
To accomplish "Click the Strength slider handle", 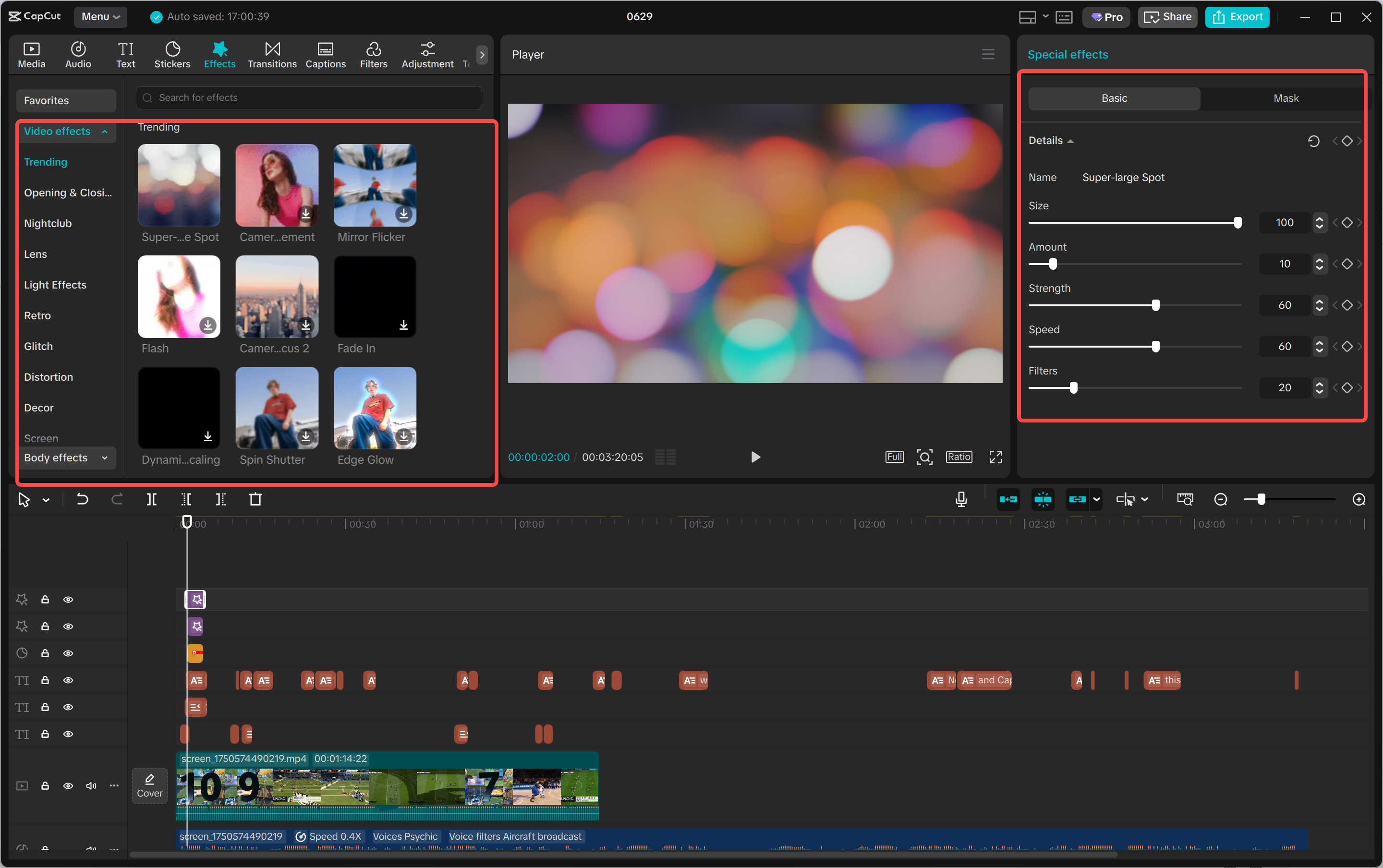I will coord(1155,305).
